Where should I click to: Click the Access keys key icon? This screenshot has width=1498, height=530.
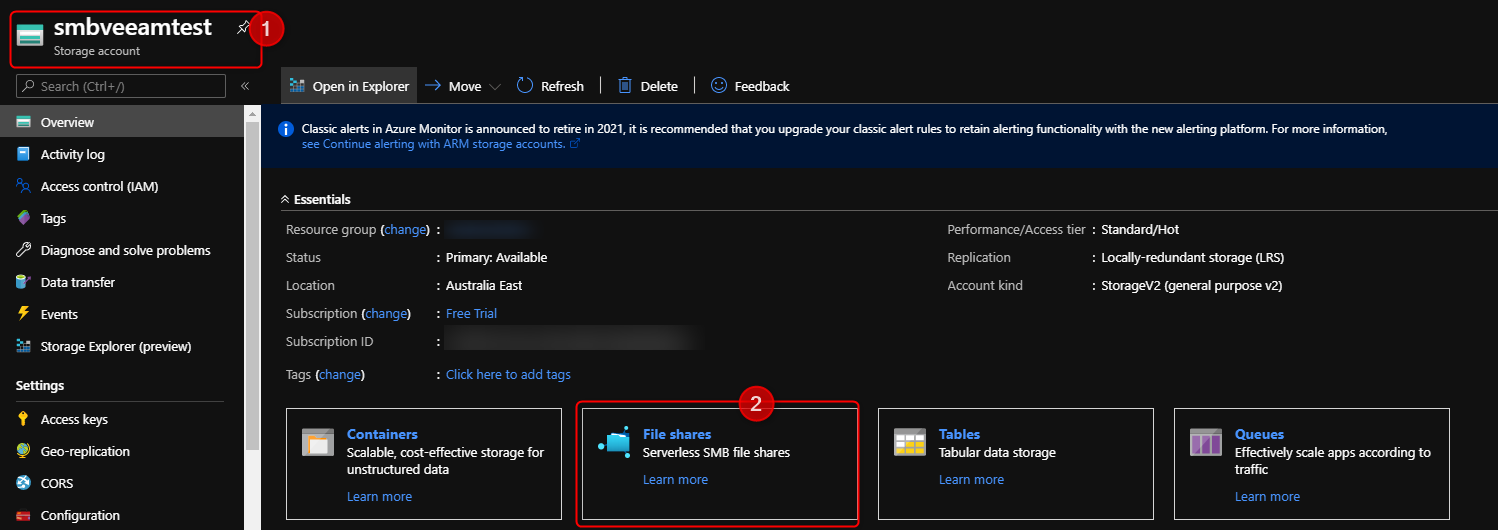coord(24,419)
